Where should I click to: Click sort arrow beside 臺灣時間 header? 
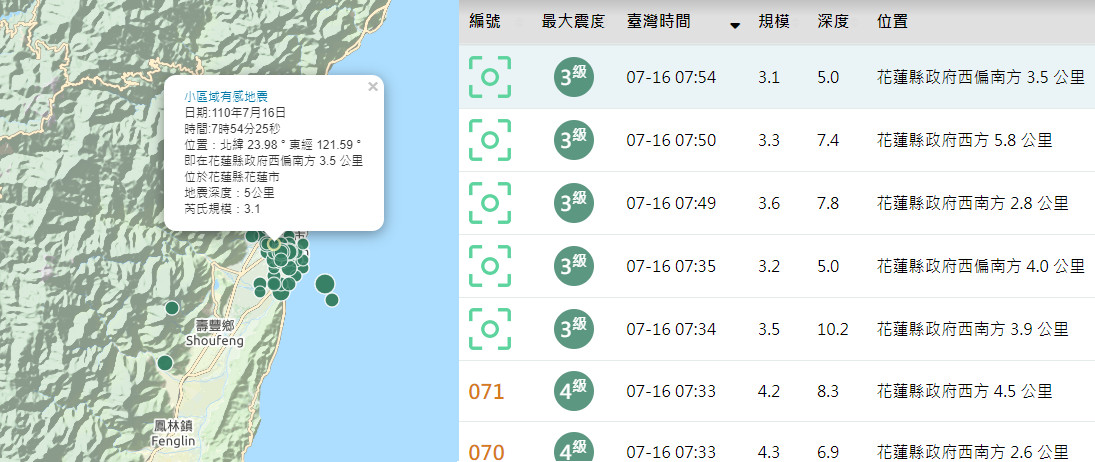click(735, 26)
